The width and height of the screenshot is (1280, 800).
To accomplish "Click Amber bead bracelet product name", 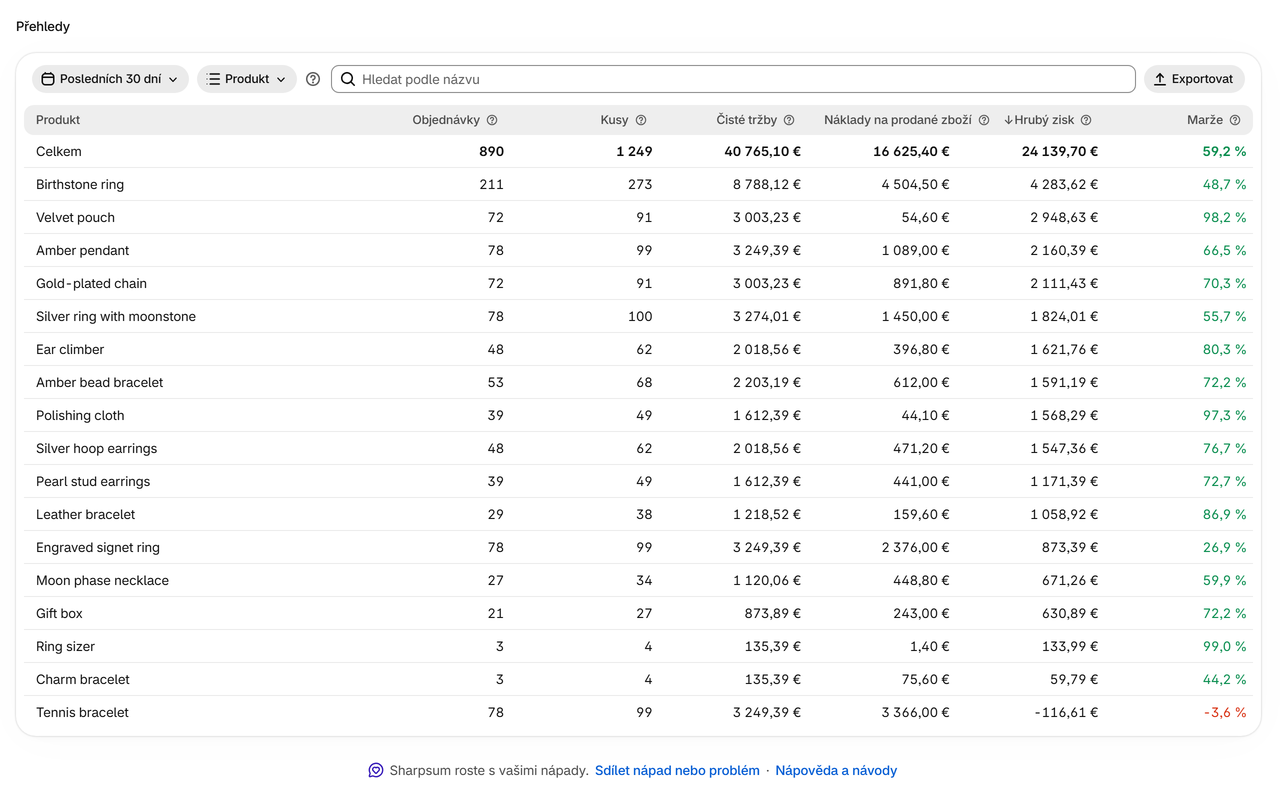I will [x=99, y=383].
